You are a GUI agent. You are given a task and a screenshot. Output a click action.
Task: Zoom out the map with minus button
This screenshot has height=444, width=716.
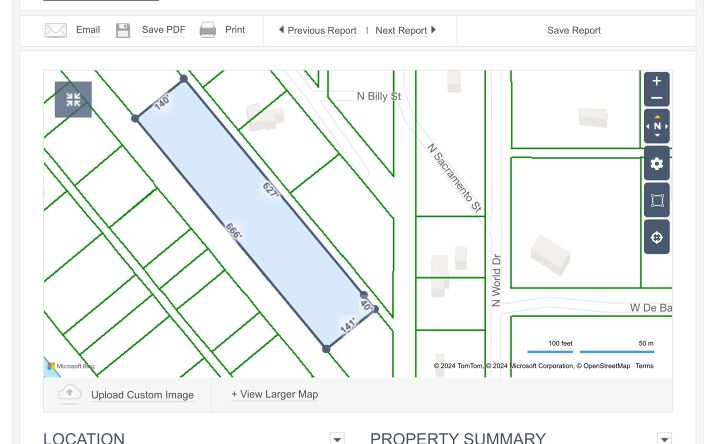click(657, 98)
